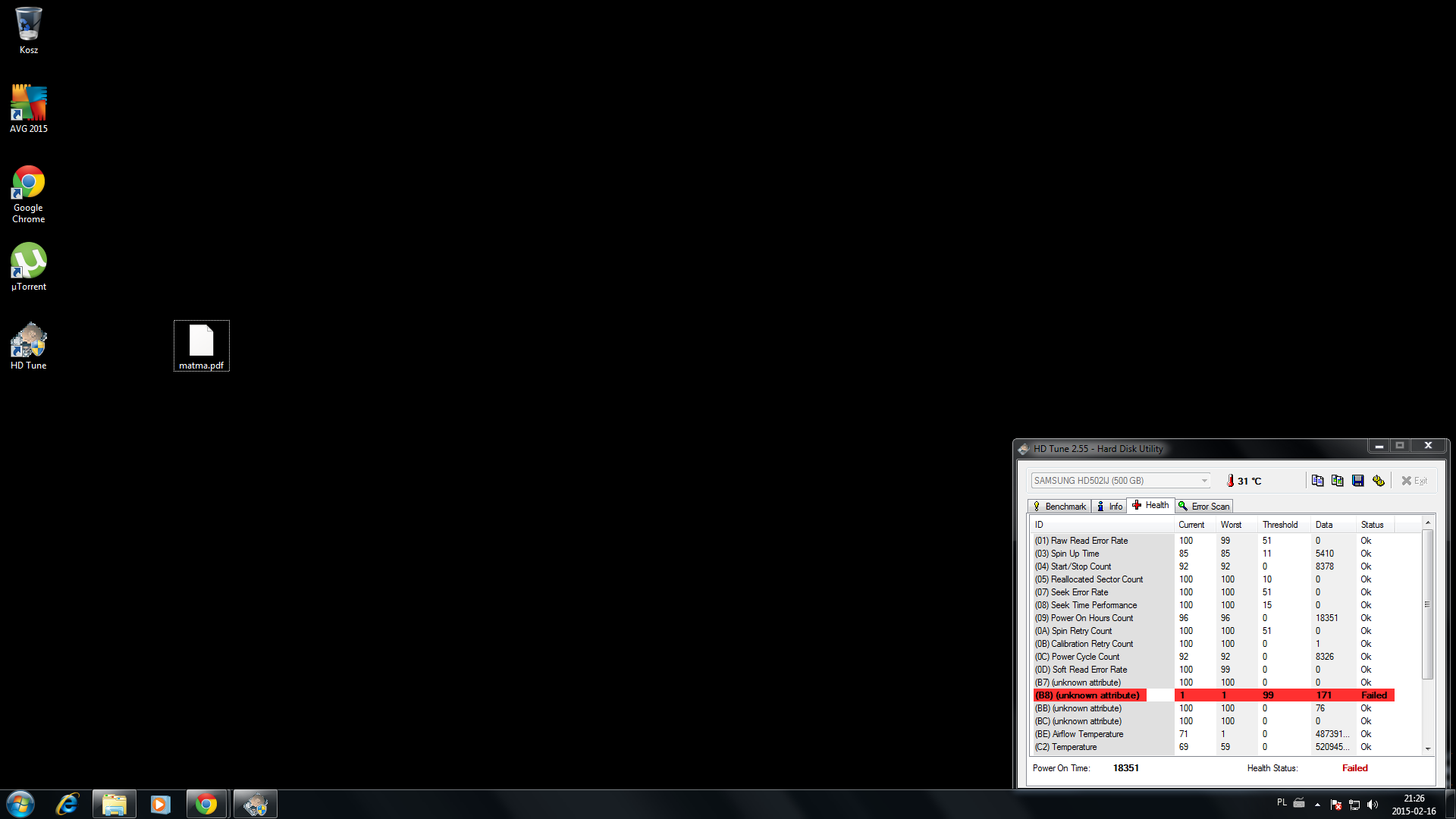Click the copy screenshot to clipboard icon
The width and height of the screenshot is (1456, 819).
coord(1338,480)
